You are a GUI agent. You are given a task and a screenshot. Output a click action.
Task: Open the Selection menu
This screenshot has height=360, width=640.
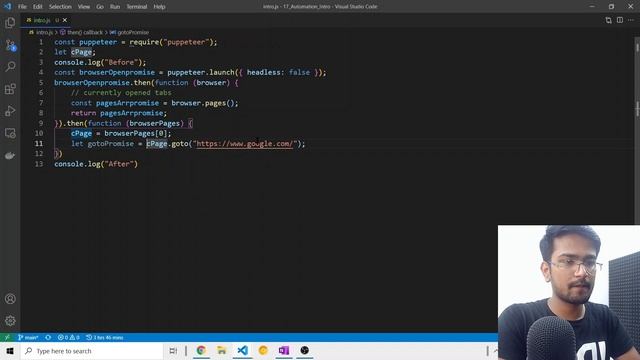coord(60,7)
